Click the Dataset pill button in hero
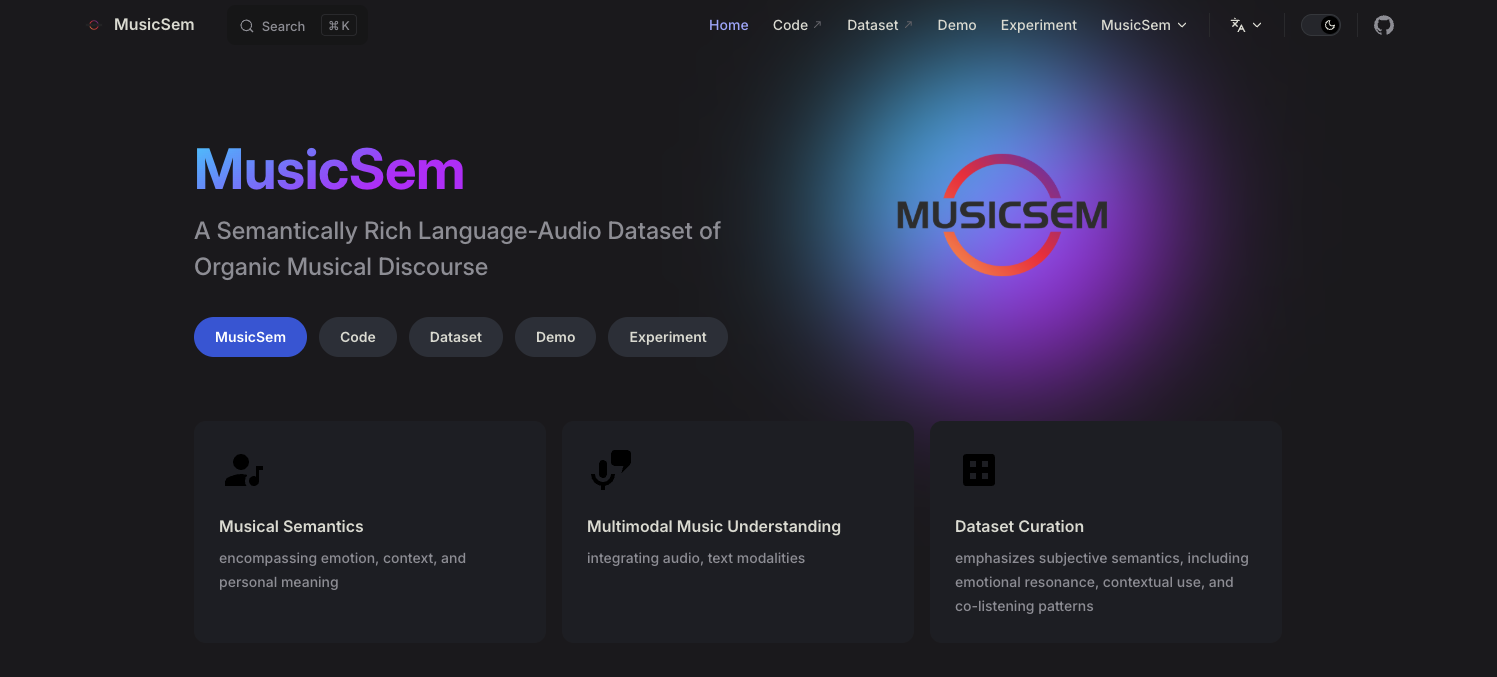 point(456,337)
